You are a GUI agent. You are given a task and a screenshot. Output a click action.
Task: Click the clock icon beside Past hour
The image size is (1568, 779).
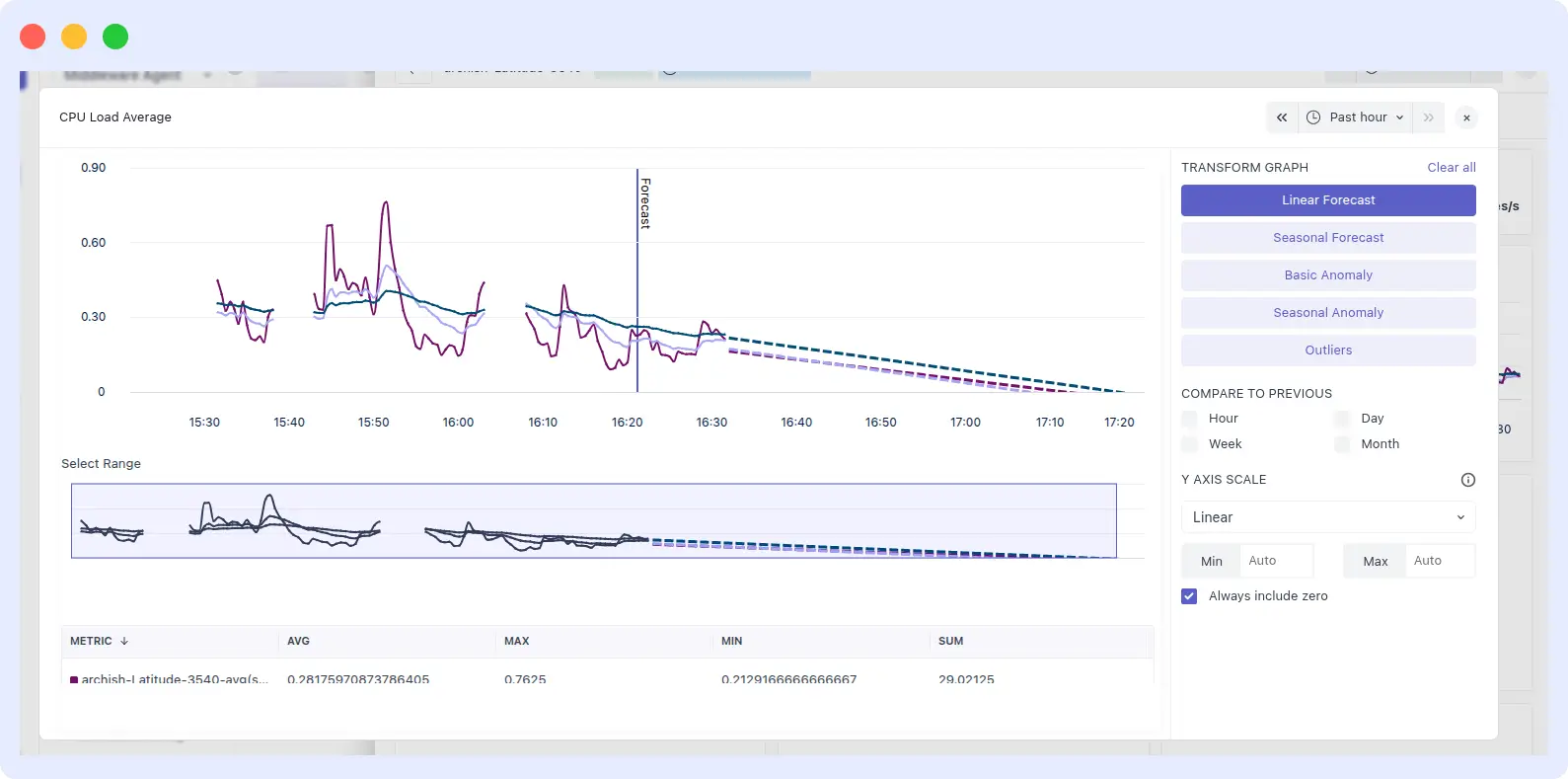[x=1313, y=117]
